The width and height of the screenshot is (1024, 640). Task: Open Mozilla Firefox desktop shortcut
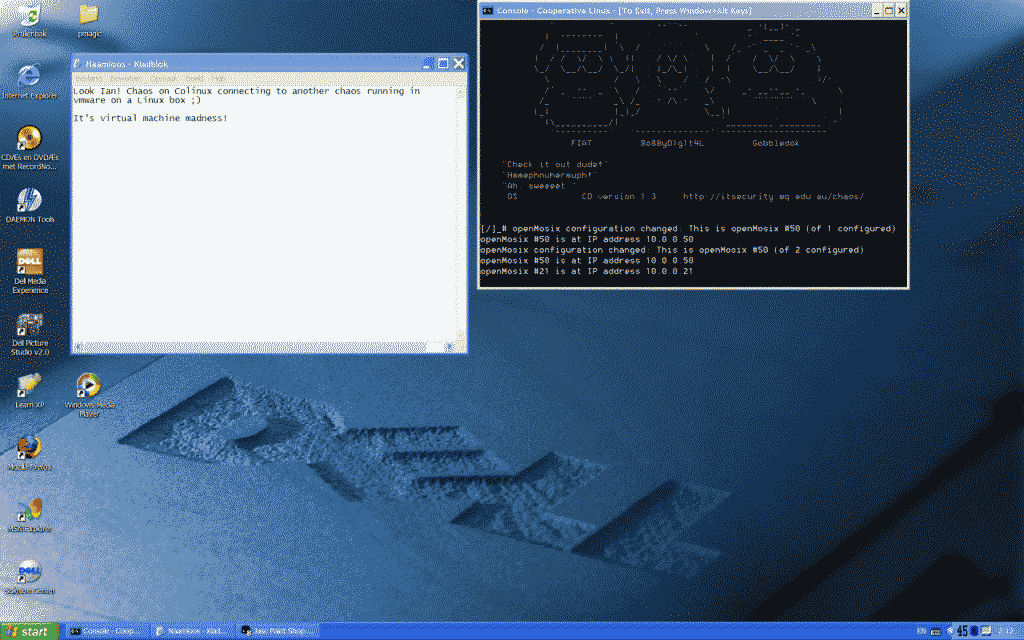[29, 447]
